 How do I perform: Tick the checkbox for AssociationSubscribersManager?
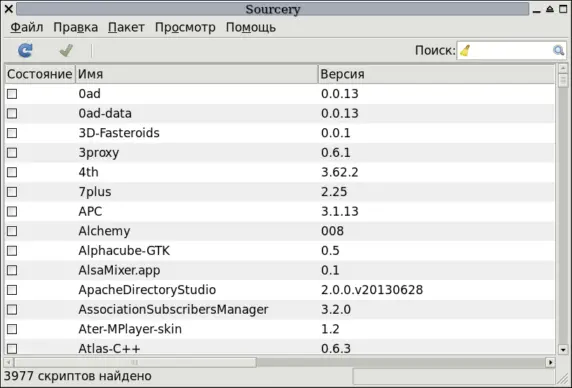pos(12,310)
